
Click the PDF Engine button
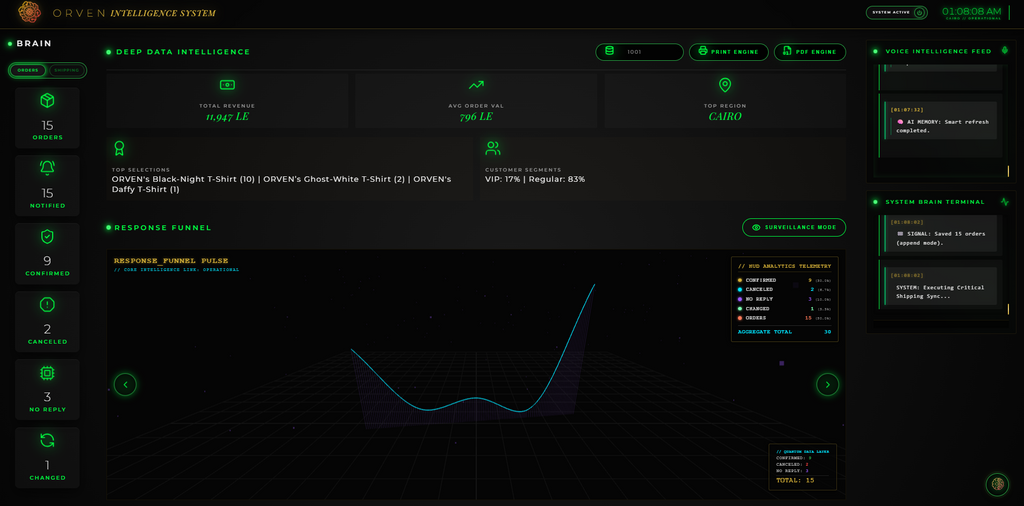[810, 52]
